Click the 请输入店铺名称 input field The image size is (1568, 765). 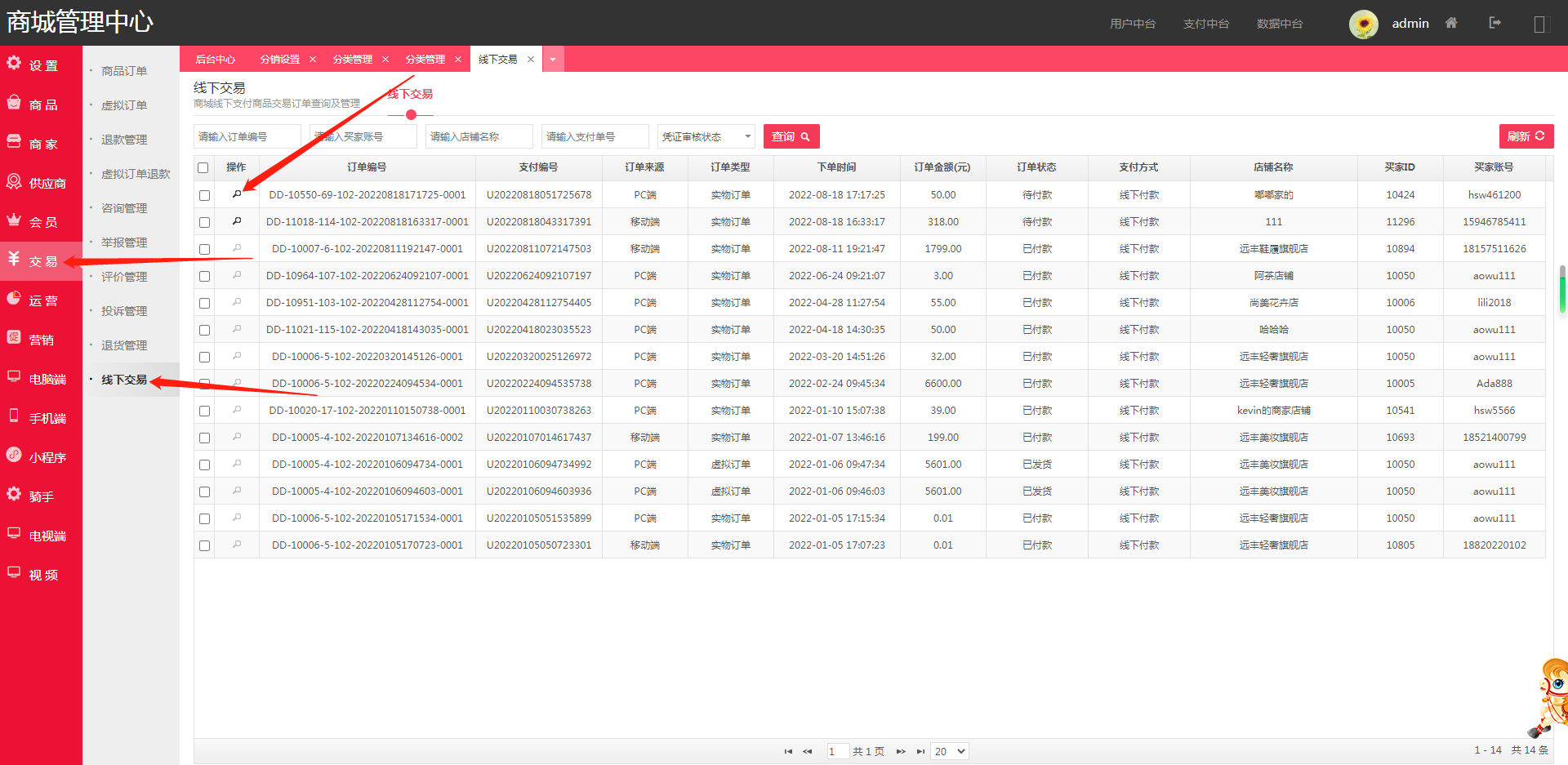pyautogui.click(x=479, y=136)
